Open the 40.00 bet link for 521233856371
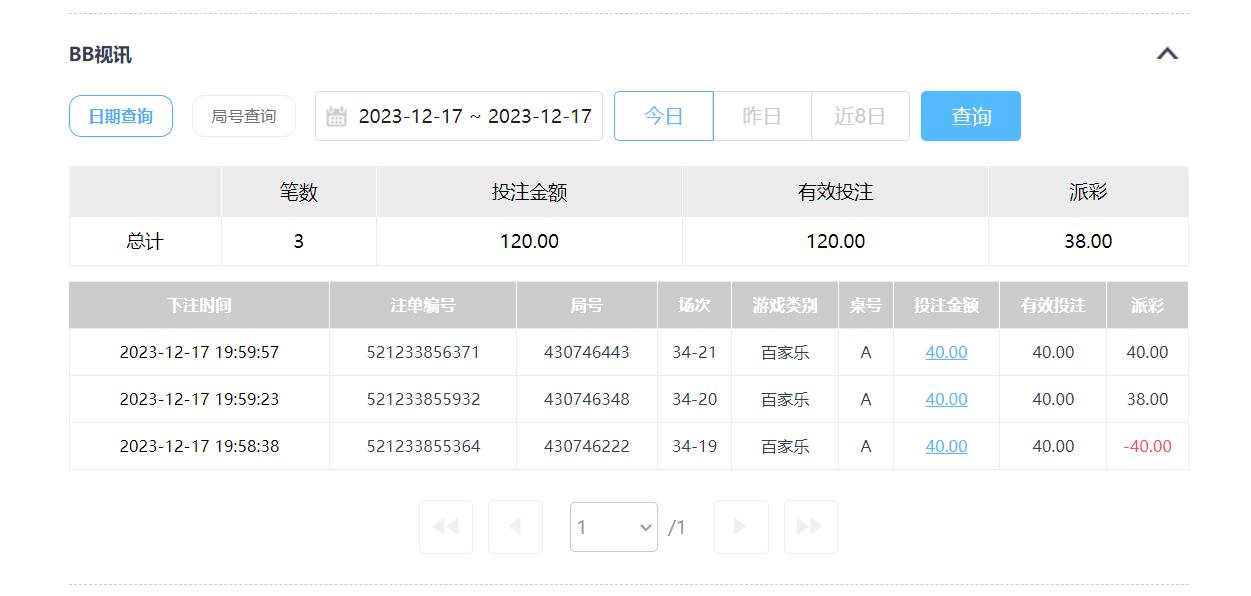The width and height of the screenshot is (1251, 596). coord(946,352)
